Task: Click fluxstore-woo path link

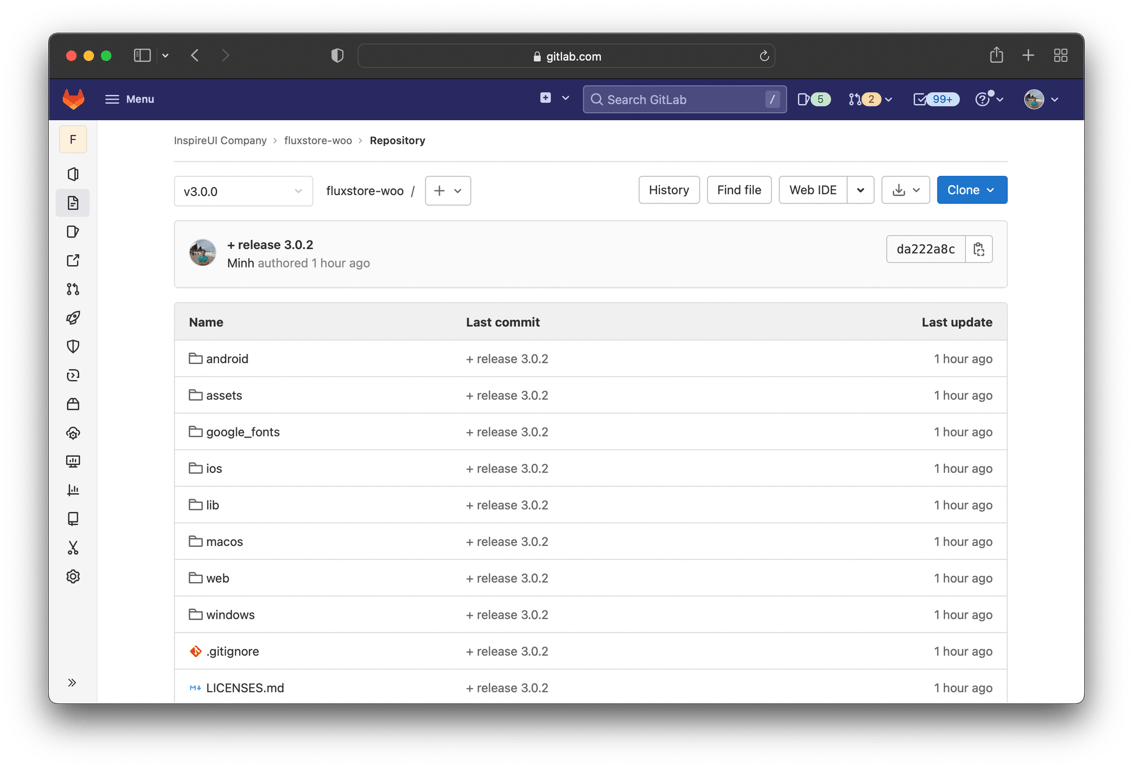Action: click(x=365, y=191)
